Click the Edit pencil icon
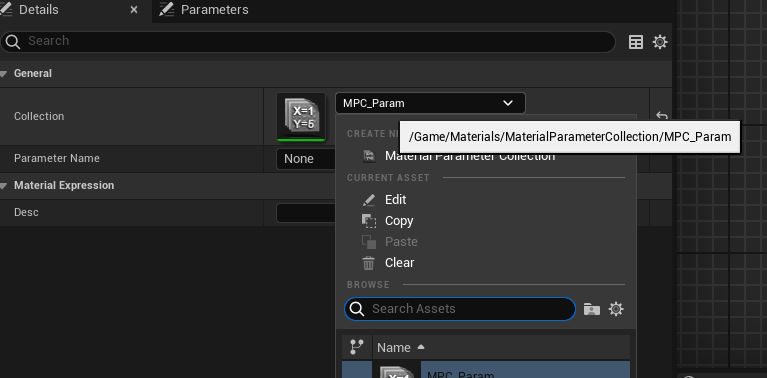Viewport: 767px width, 378px height. point(368,200)
